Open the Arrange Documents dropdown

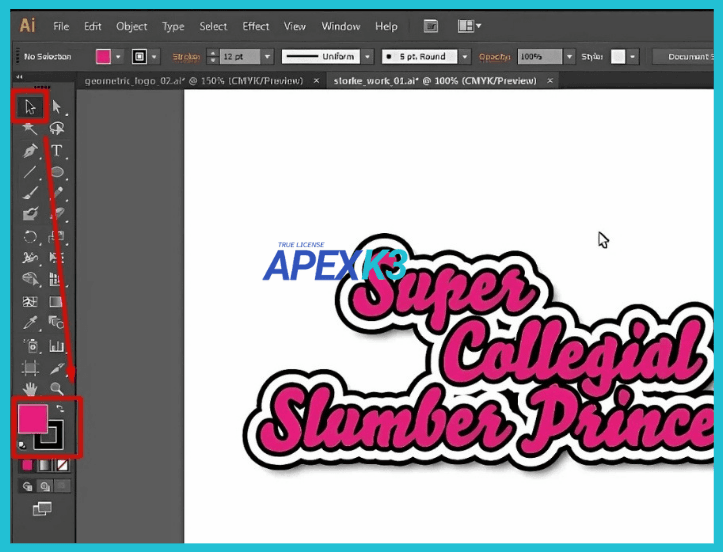469,26
